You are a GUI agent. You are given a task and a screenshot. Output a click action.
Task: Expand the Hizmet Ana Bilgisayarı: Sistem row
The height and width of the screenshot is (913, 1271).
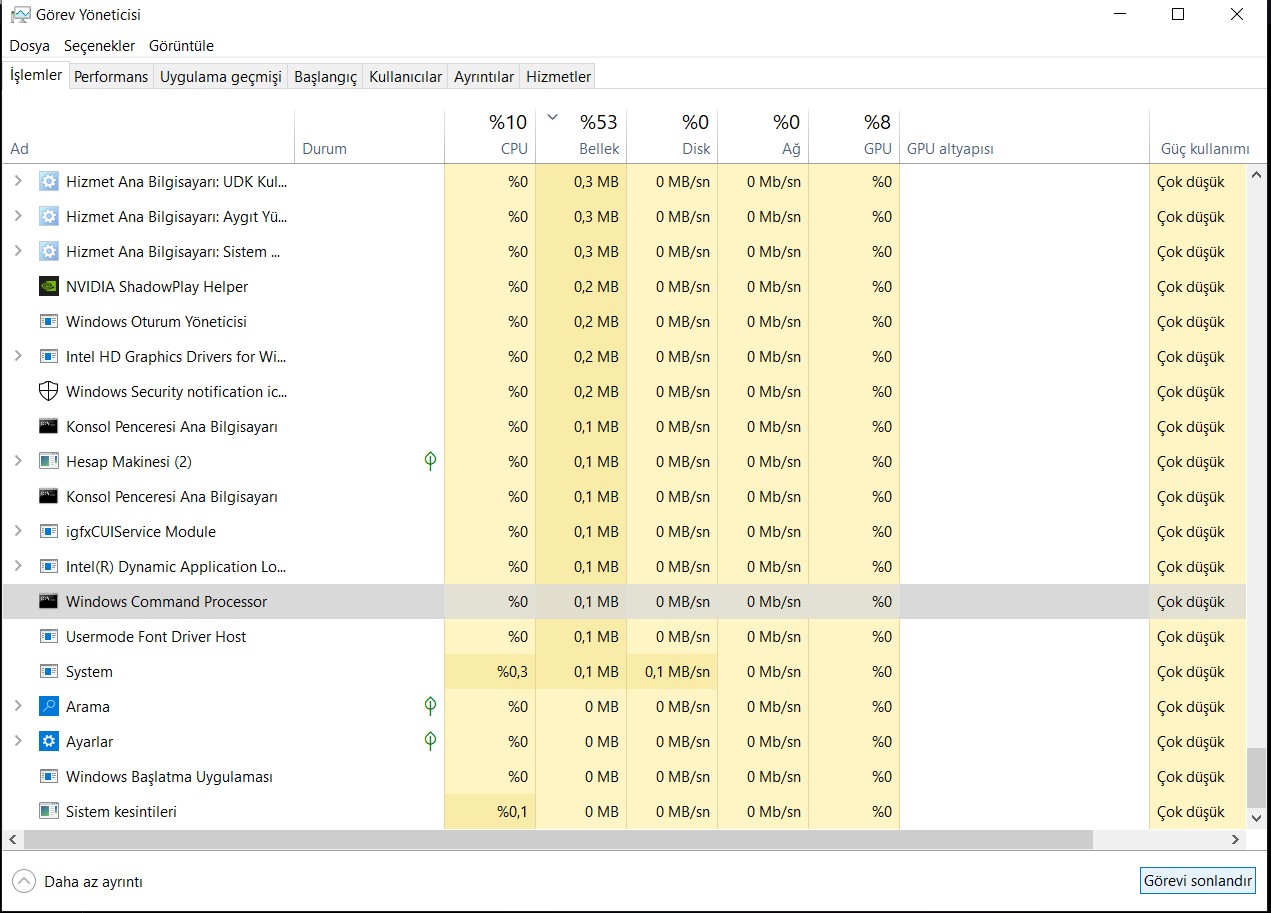coord(17,251)
